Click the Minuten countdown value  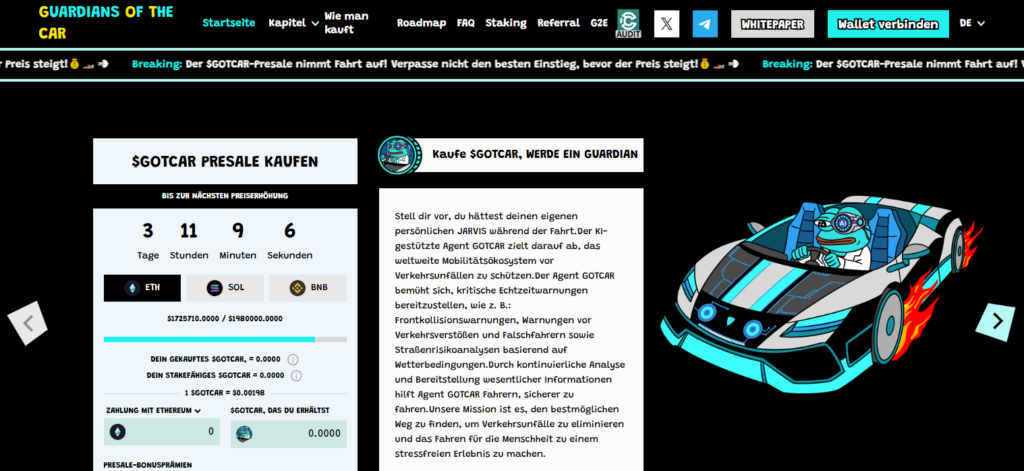[x=238, y=231]
